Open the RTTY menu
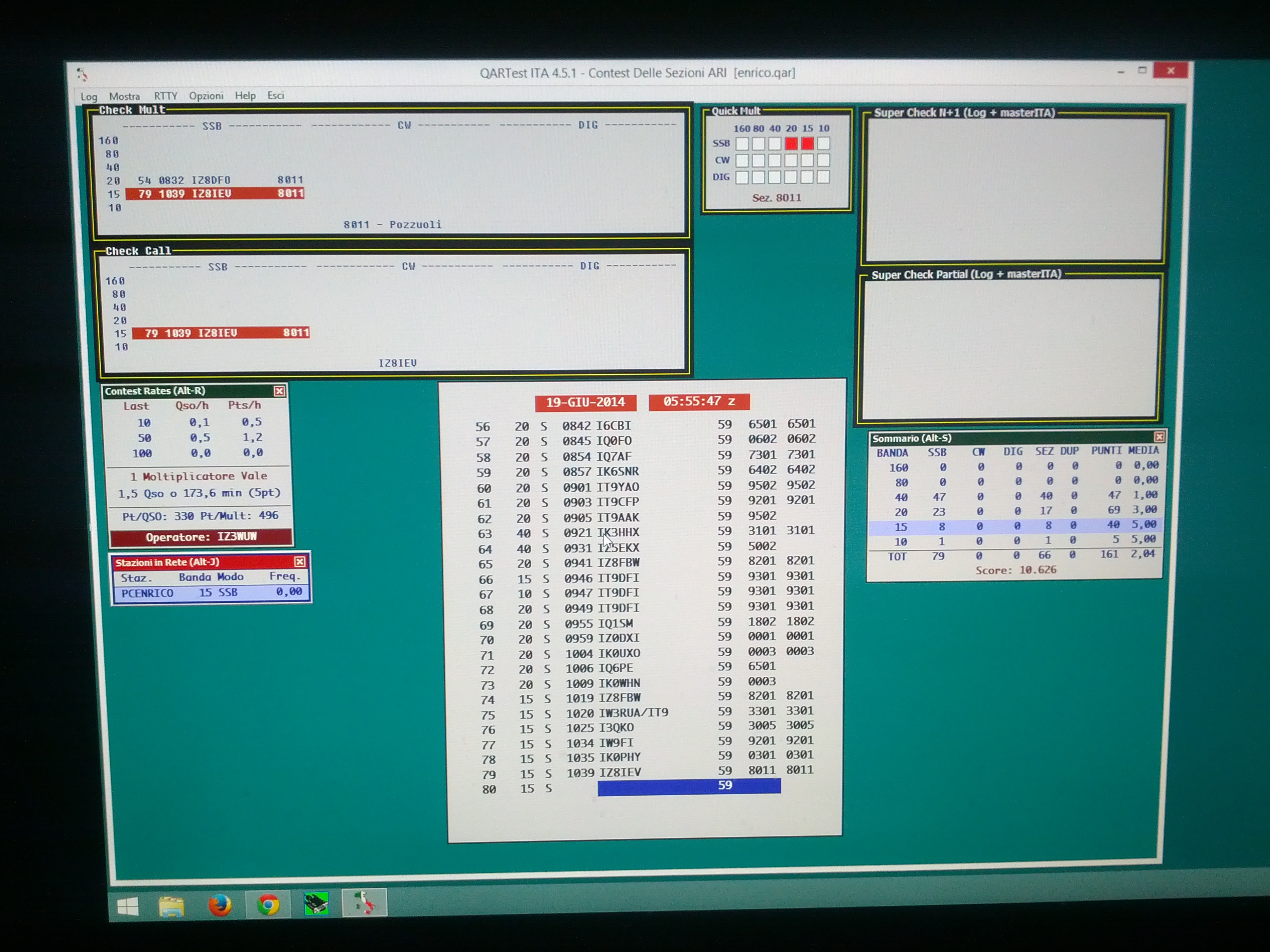This screenshot has width=1270, height=952. point(165,96)
